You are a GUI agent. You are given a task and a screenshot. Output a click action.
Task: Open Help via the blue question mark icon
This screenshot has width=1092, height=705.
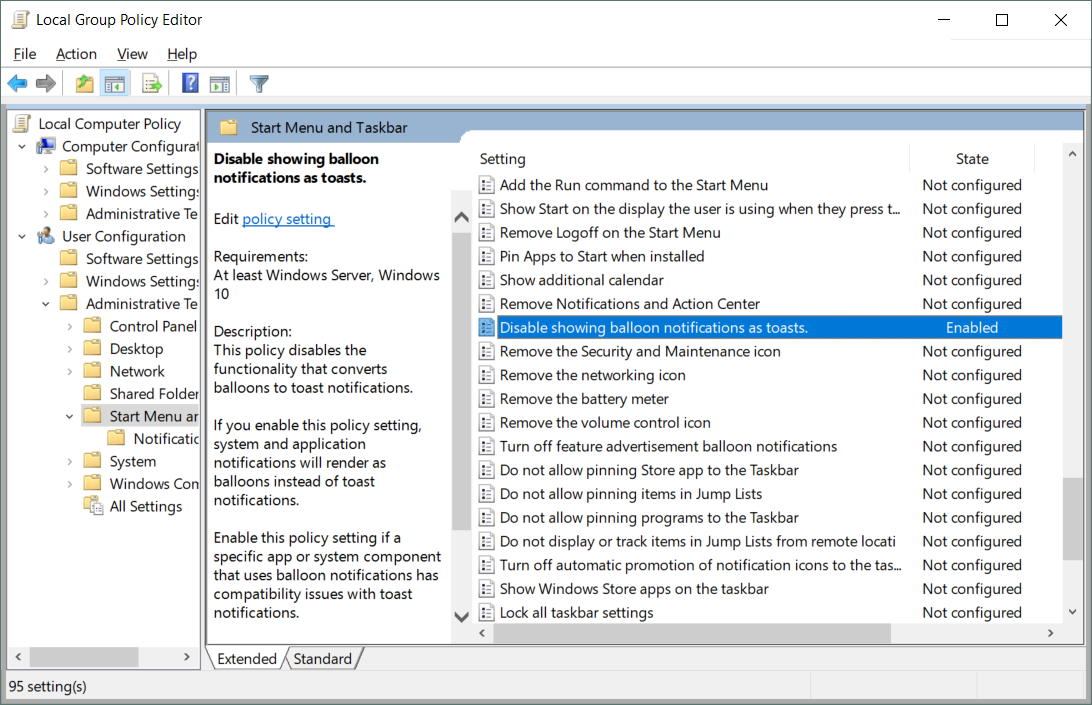point(190,84)
